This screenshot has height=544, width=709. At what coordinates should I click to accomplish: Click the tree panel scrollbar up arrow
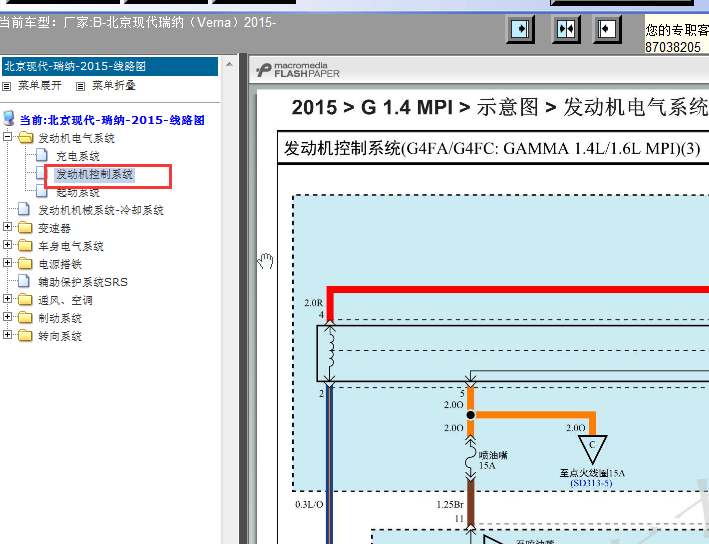[229, 64]
